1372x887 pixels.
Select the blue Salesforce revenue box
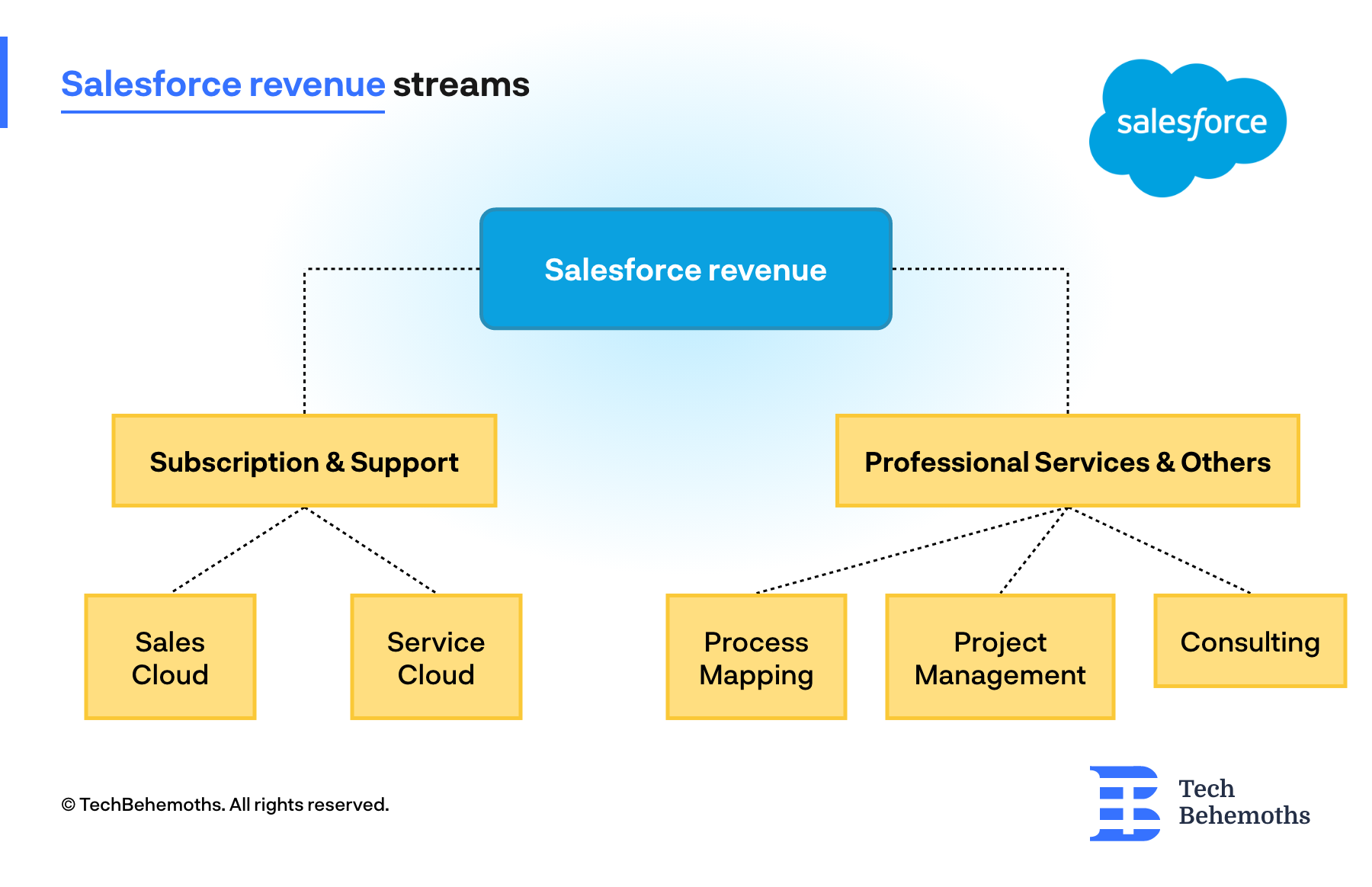tap(686, 269)
